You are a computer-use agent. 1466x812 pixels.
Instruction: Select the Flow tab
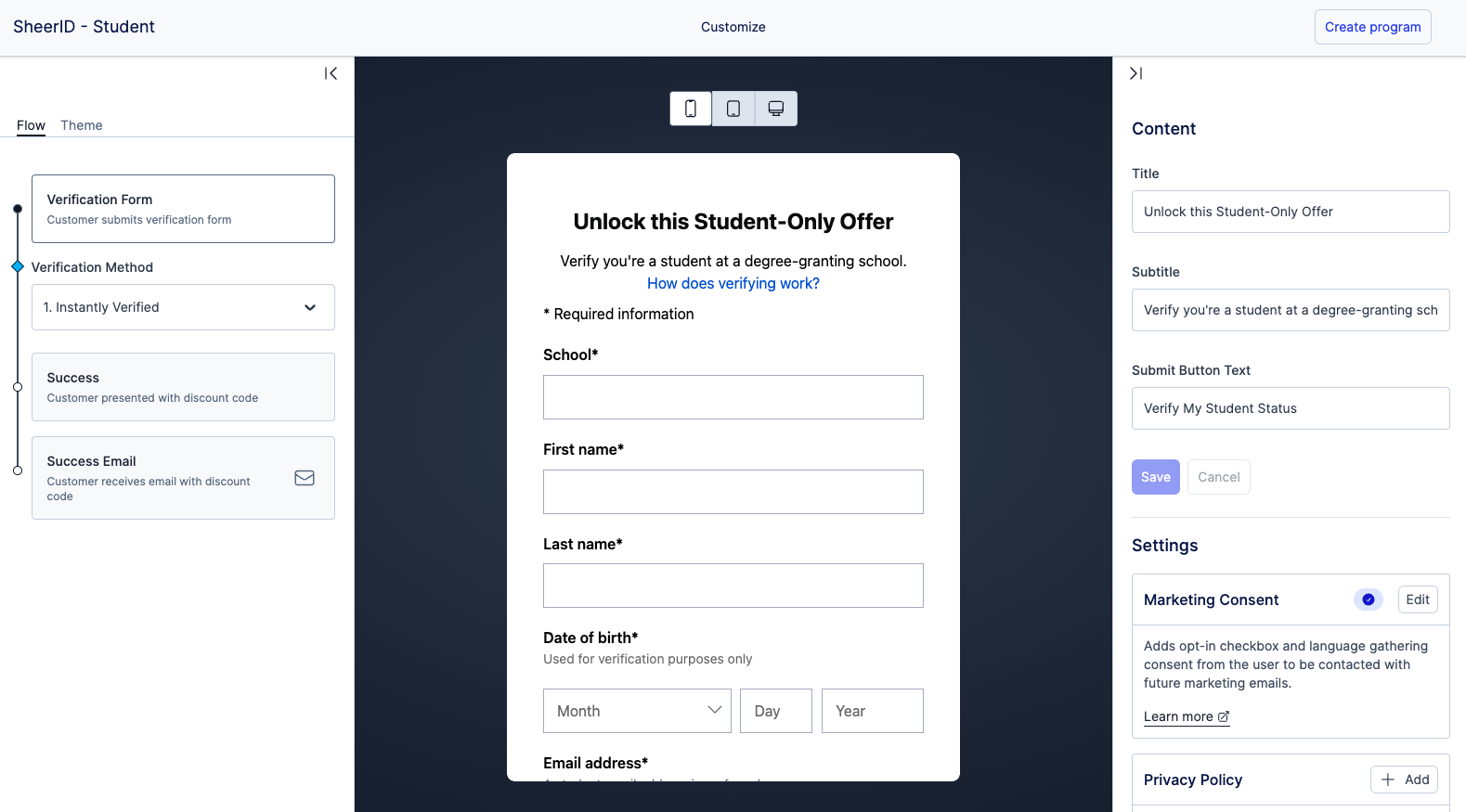click(x=31, y=125)
